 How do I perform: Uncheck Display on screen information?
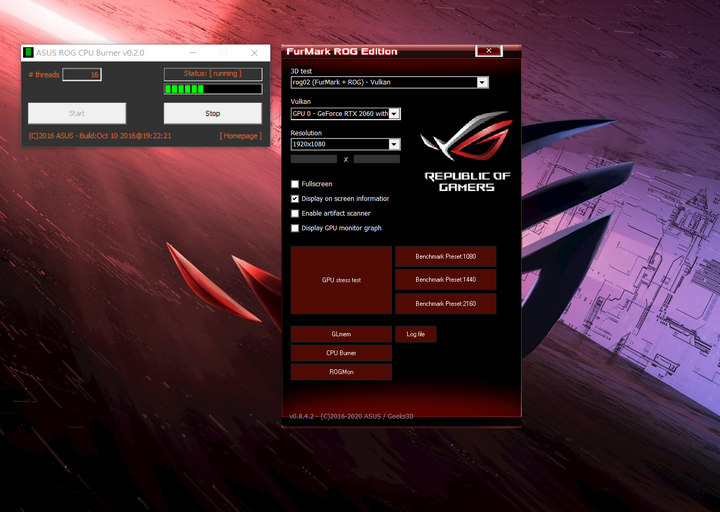click(x=295, y=198)
